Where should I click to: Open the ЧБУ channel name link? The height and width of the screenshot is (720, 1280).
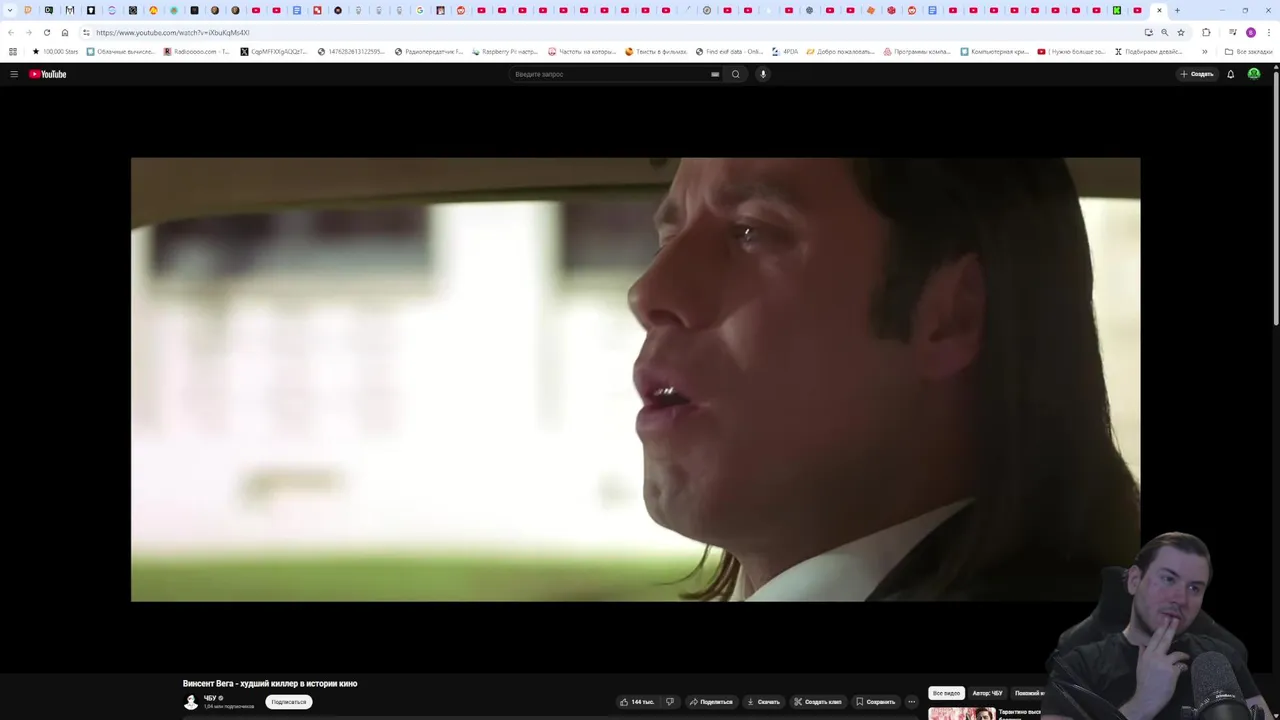(x=210, y=698)
